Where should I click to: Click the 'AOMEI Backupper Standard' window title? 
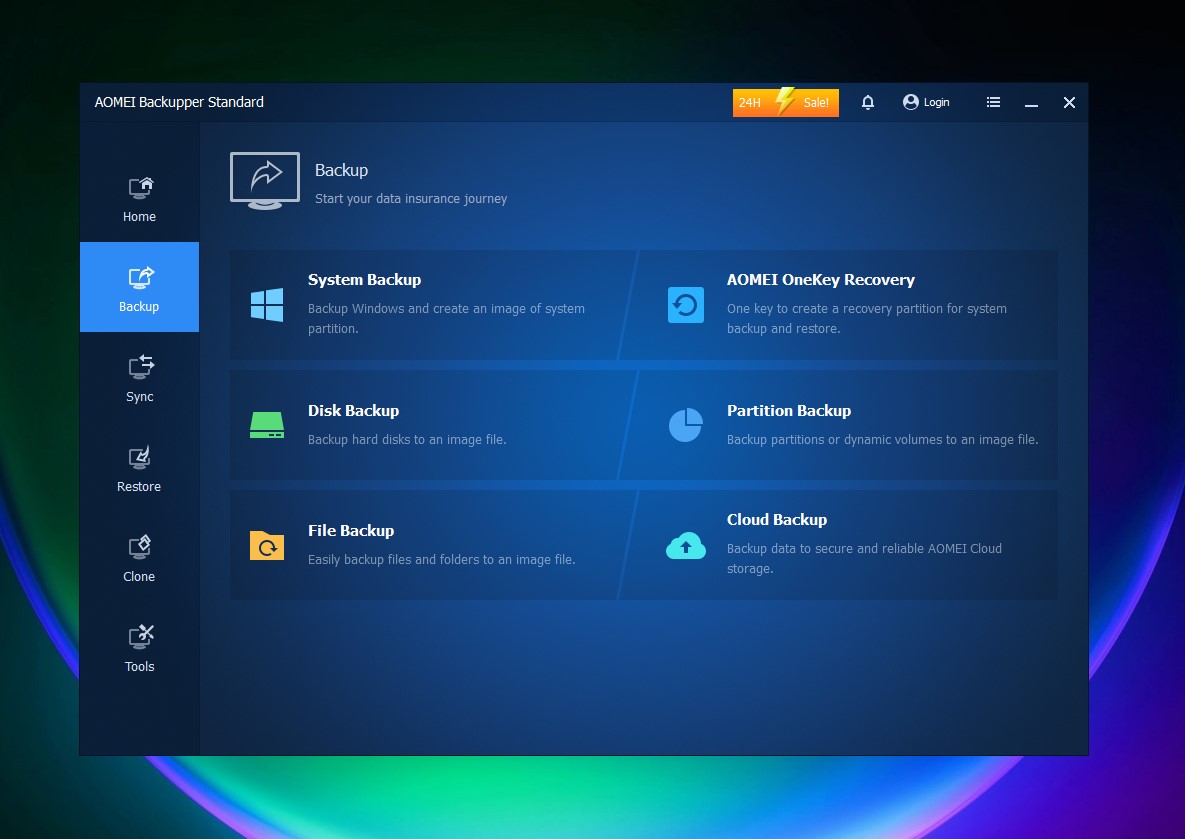(179, 102)
